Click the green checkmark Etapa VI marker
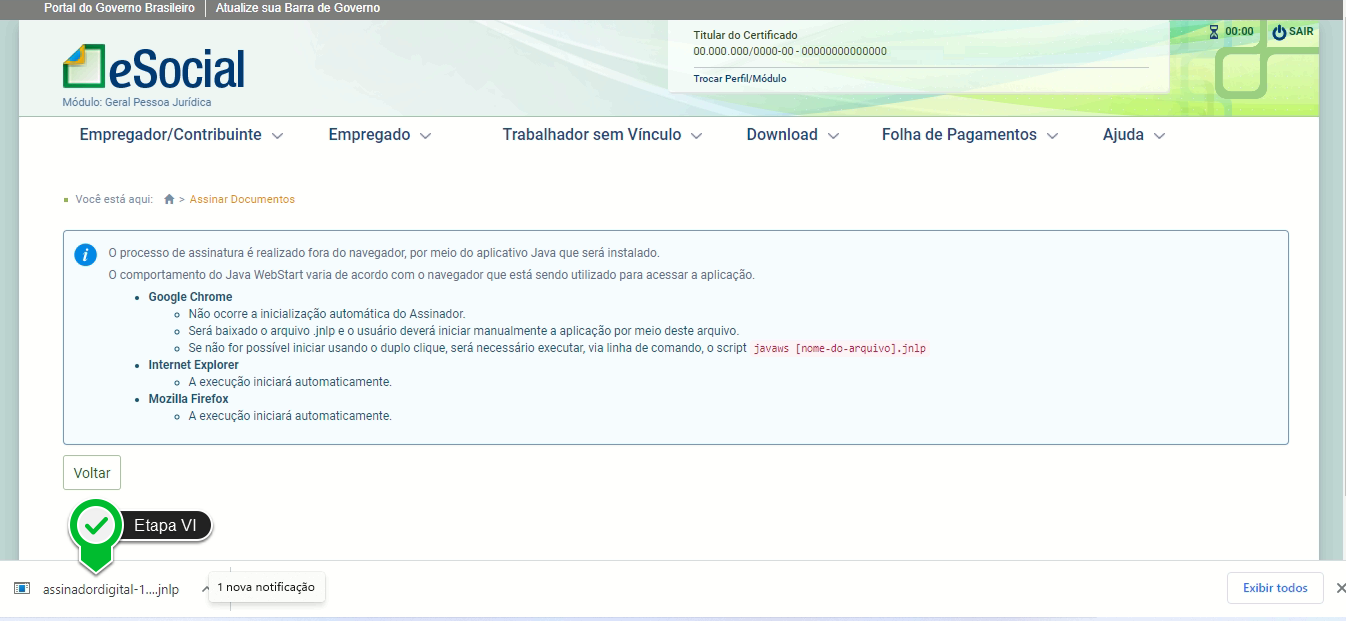 tap(96, 525)
